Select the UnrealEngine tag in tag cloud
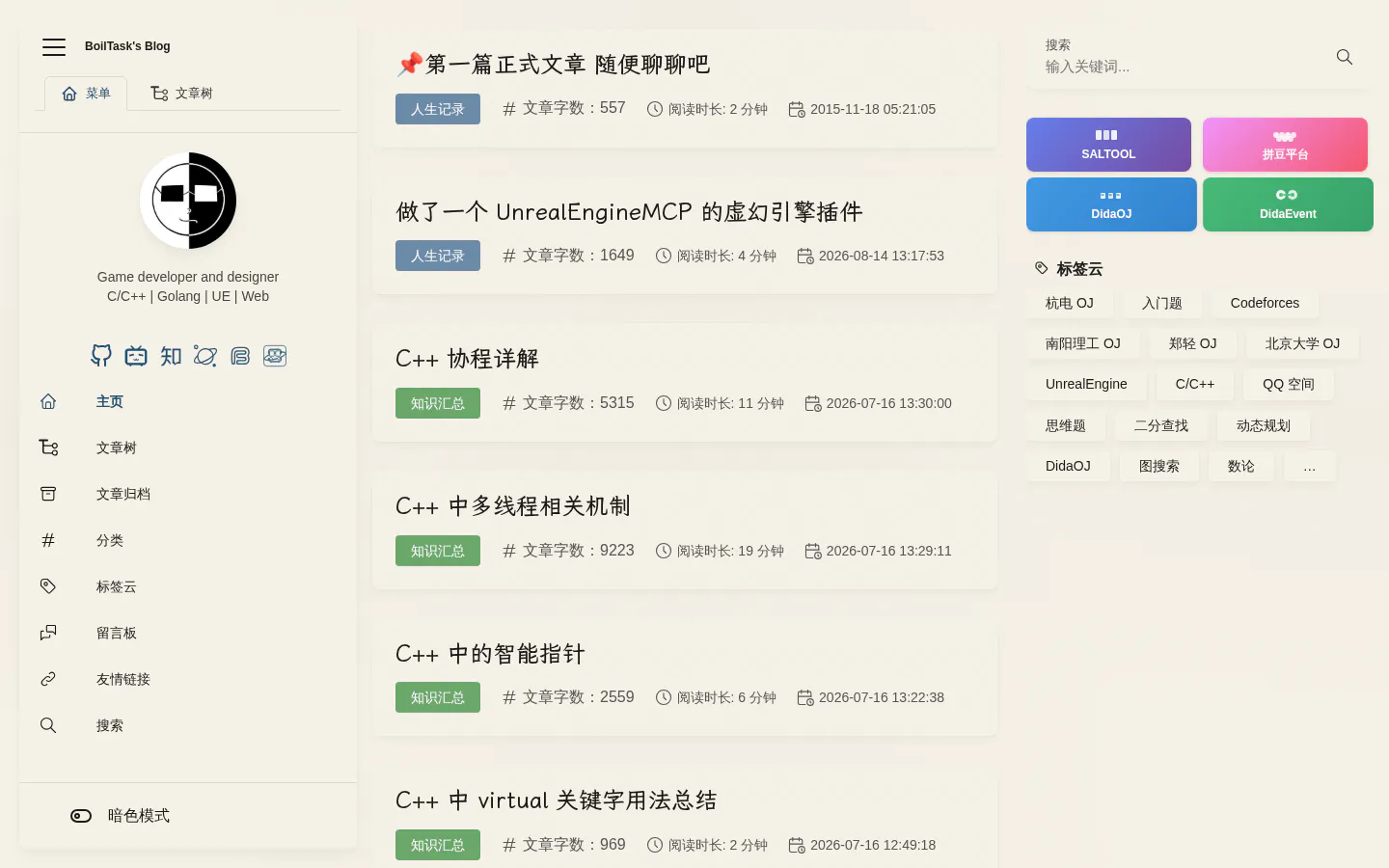Viewport: 1389px width, 868px height. coord(1086,384)
